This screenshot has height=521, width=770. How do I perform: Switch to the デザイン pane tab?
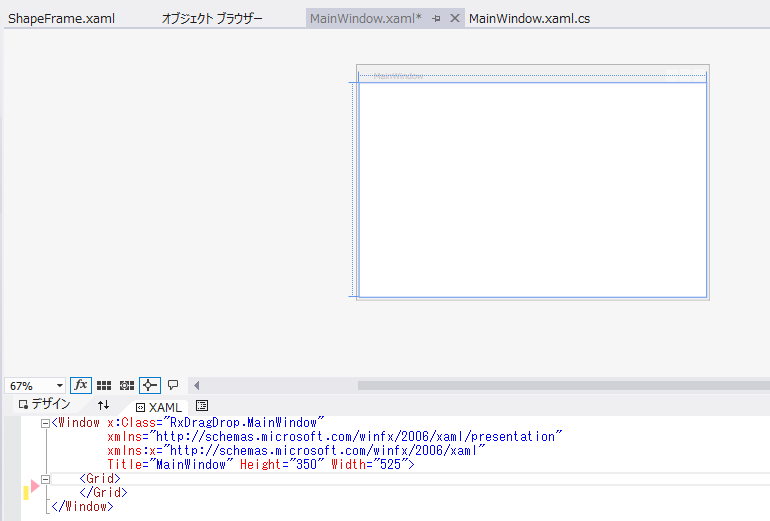[45, 405]
